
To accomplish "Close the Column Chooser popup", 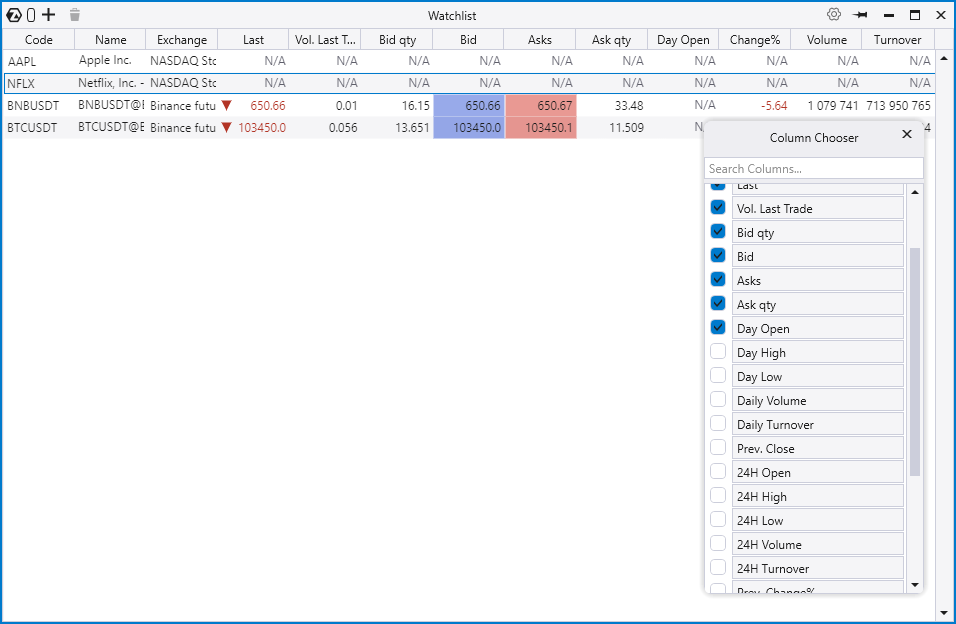I will (907, 134).
